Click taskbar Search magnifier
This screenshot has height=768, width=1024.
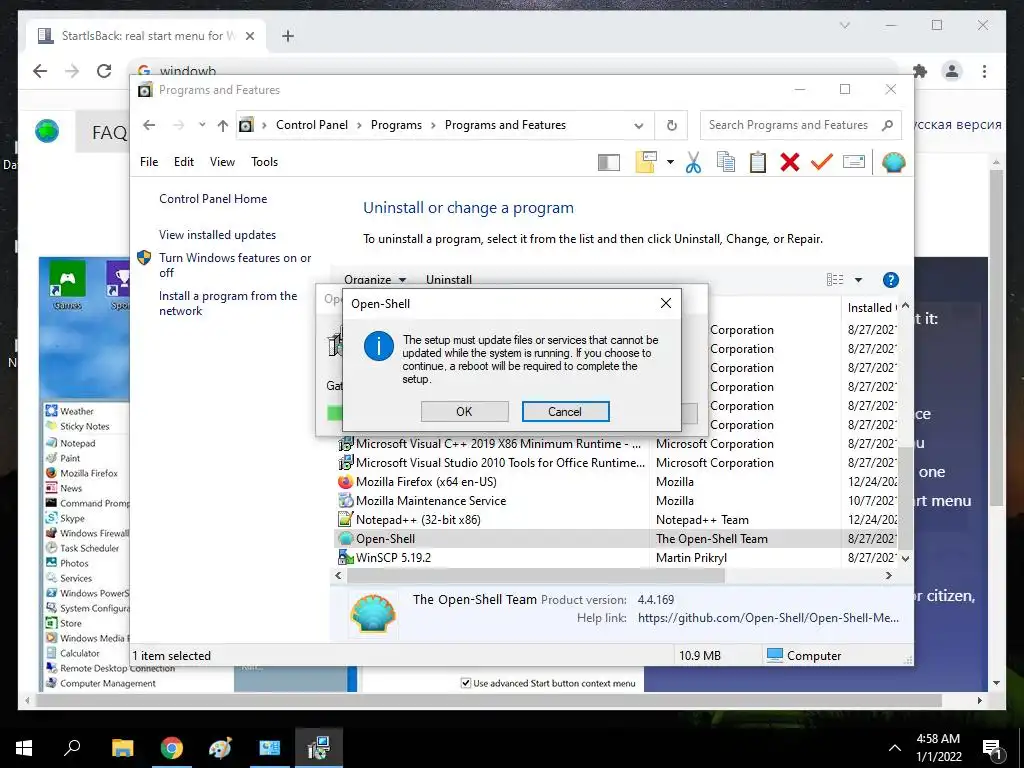coord(72,748)
